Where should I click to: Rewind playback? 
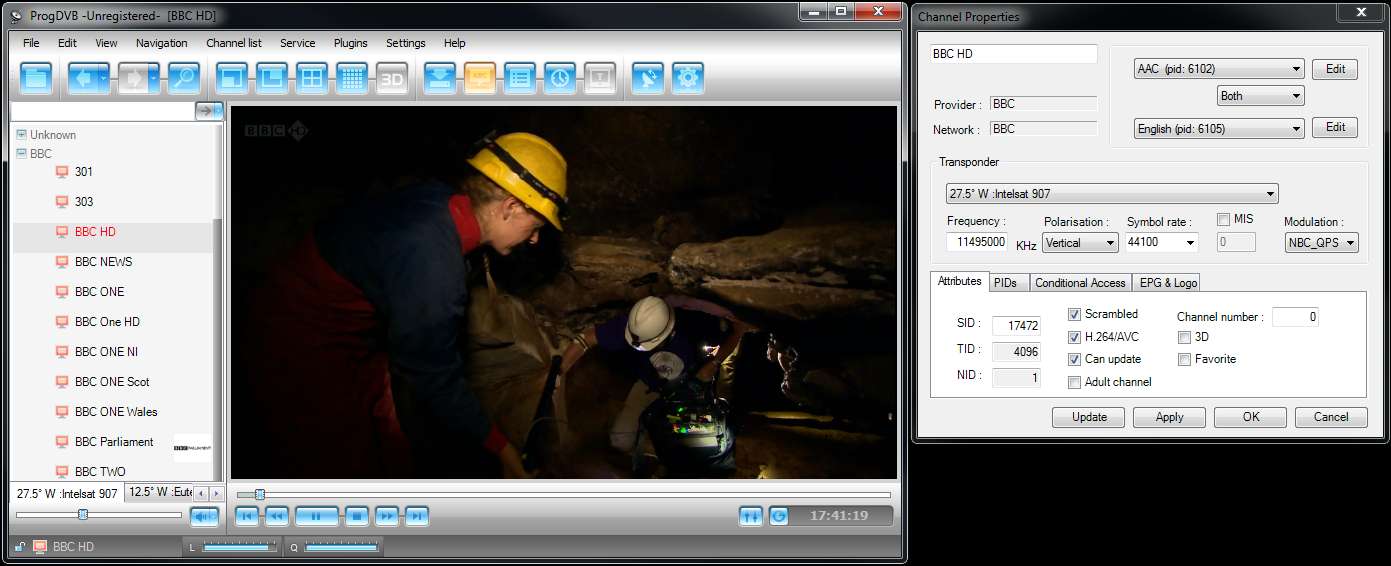click(x=277, y=516)
